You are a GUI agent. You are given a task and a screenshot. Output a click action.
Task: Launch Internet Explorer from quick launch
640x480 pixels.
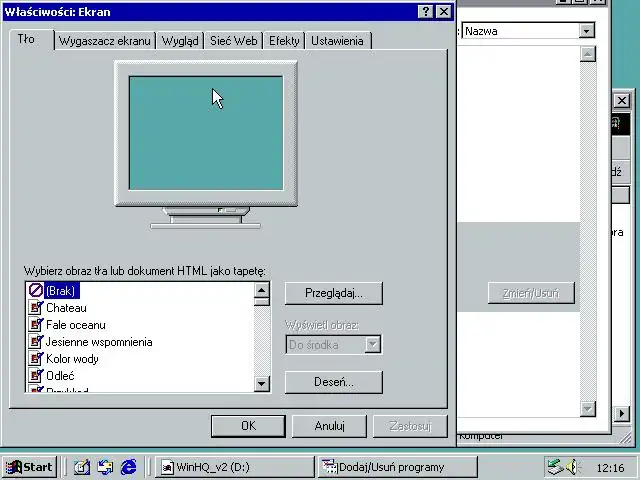[x=129, y=467]
